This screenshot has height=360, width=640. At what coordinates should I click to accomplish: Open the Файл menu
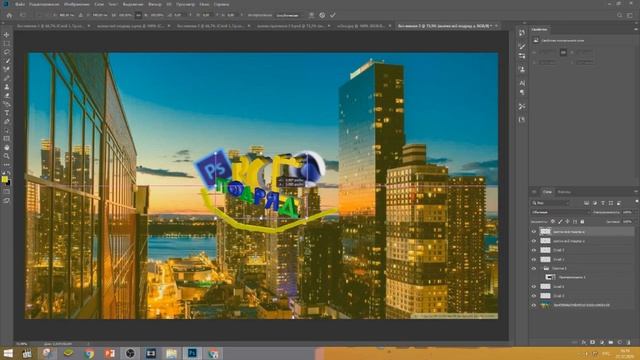pos(20,4)
